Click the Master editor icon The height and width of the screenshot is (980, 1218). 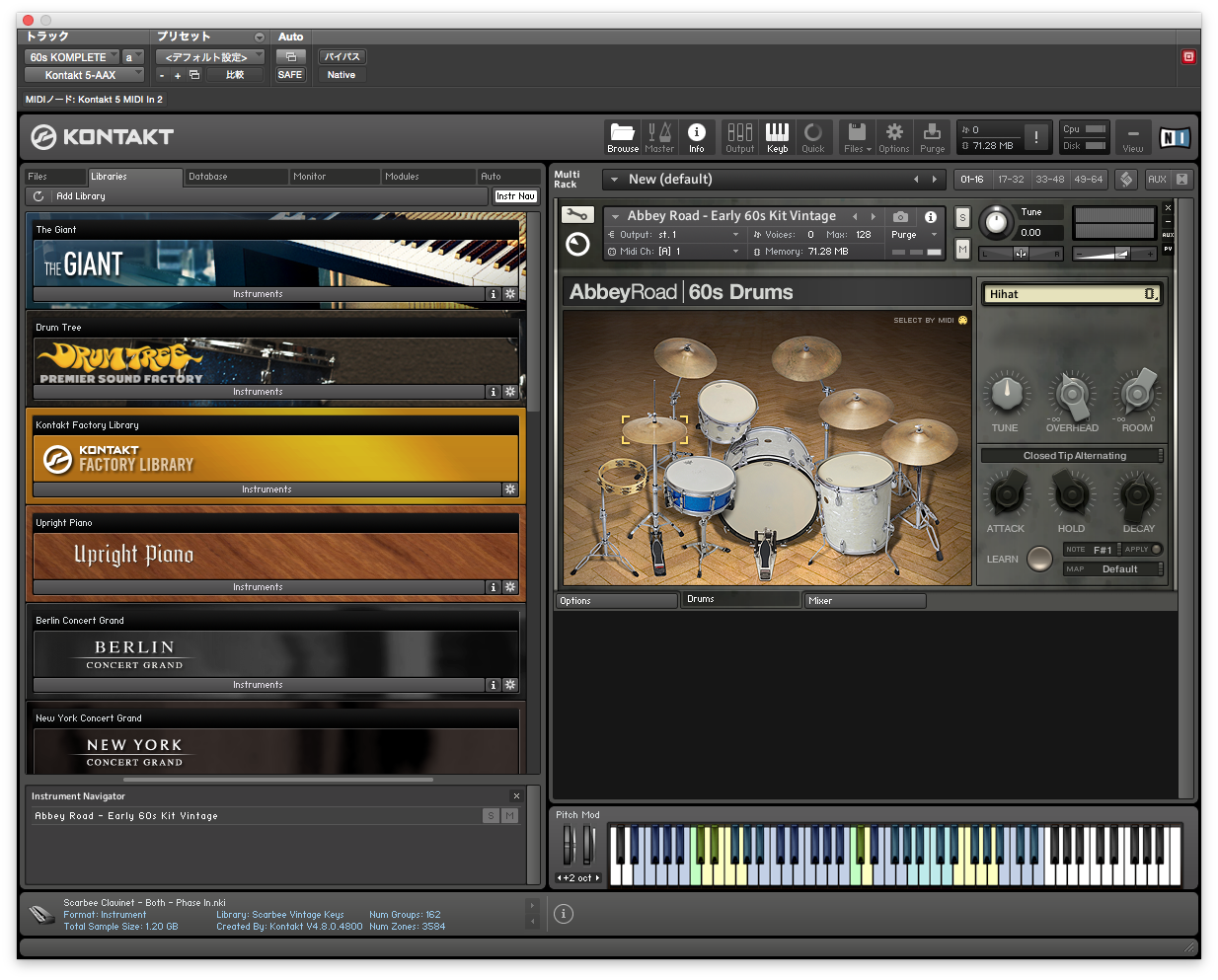pos(659,137)
